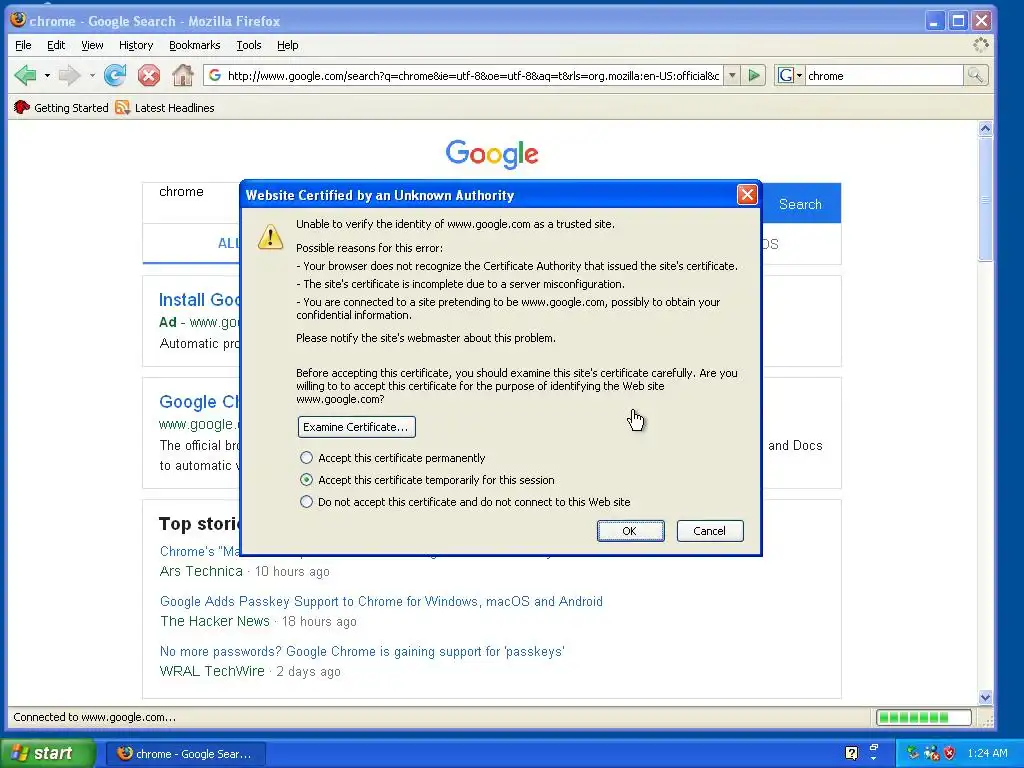The height and width of the screenshot is (768, 1024).
Task: Click the warning triangle icon in dialog
Action: (x=270, y=236)
